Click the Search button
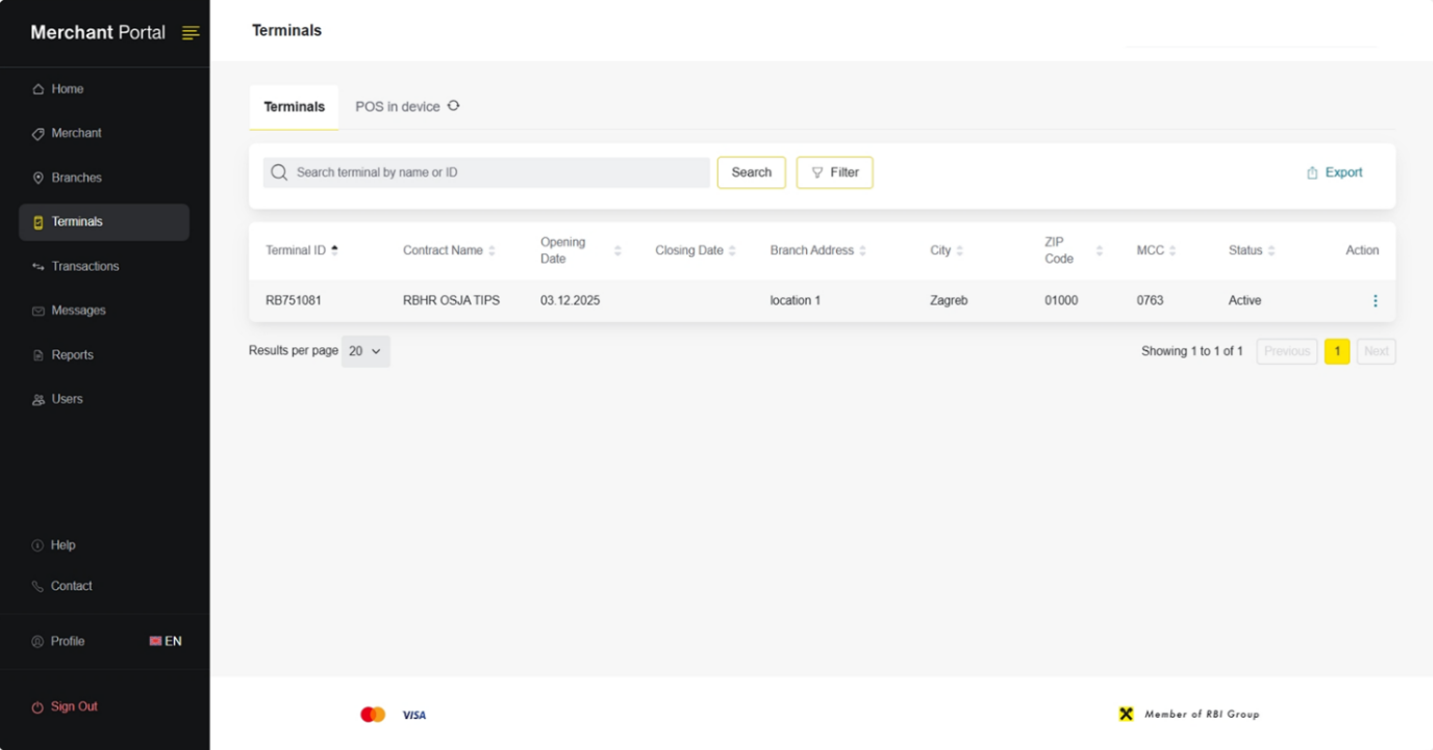 pos(751,172)
